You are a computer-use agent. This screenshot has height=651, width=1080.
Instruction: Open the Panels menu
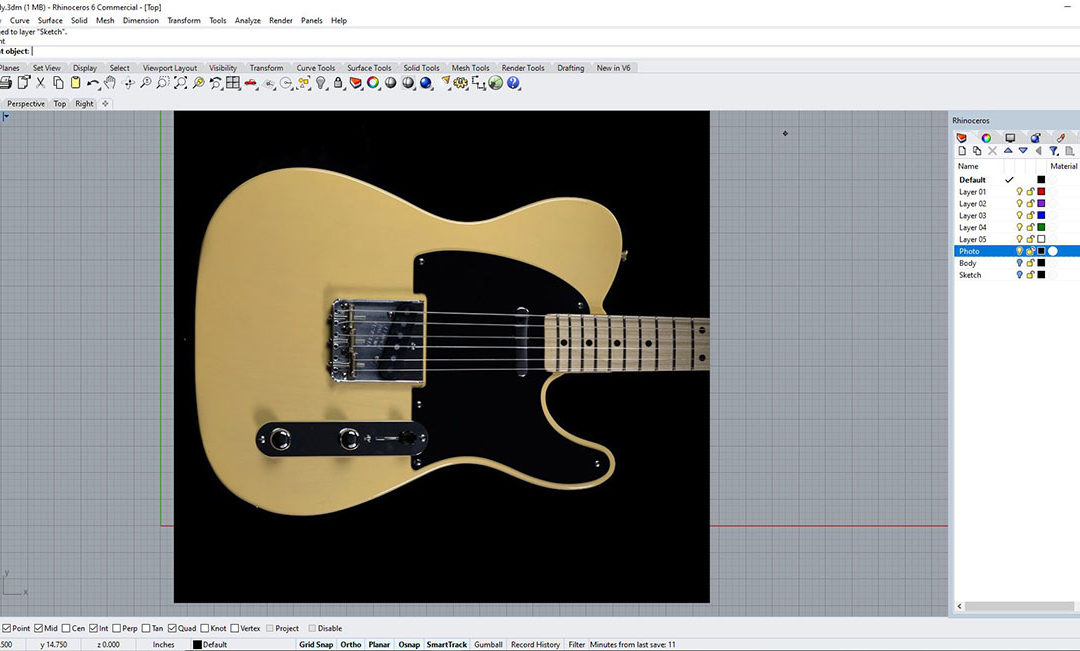[311, 21]
